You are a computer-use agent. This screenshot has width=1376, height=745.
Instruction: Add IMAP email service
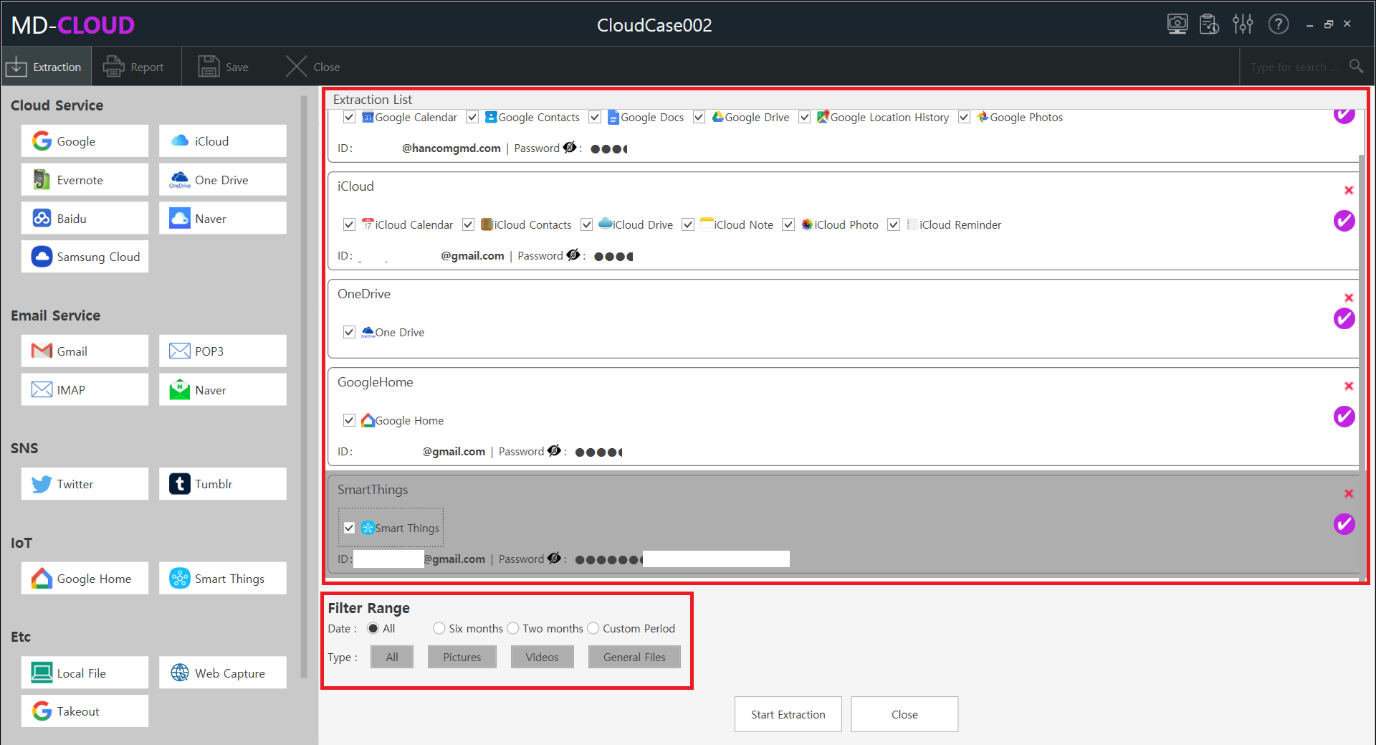85,390
